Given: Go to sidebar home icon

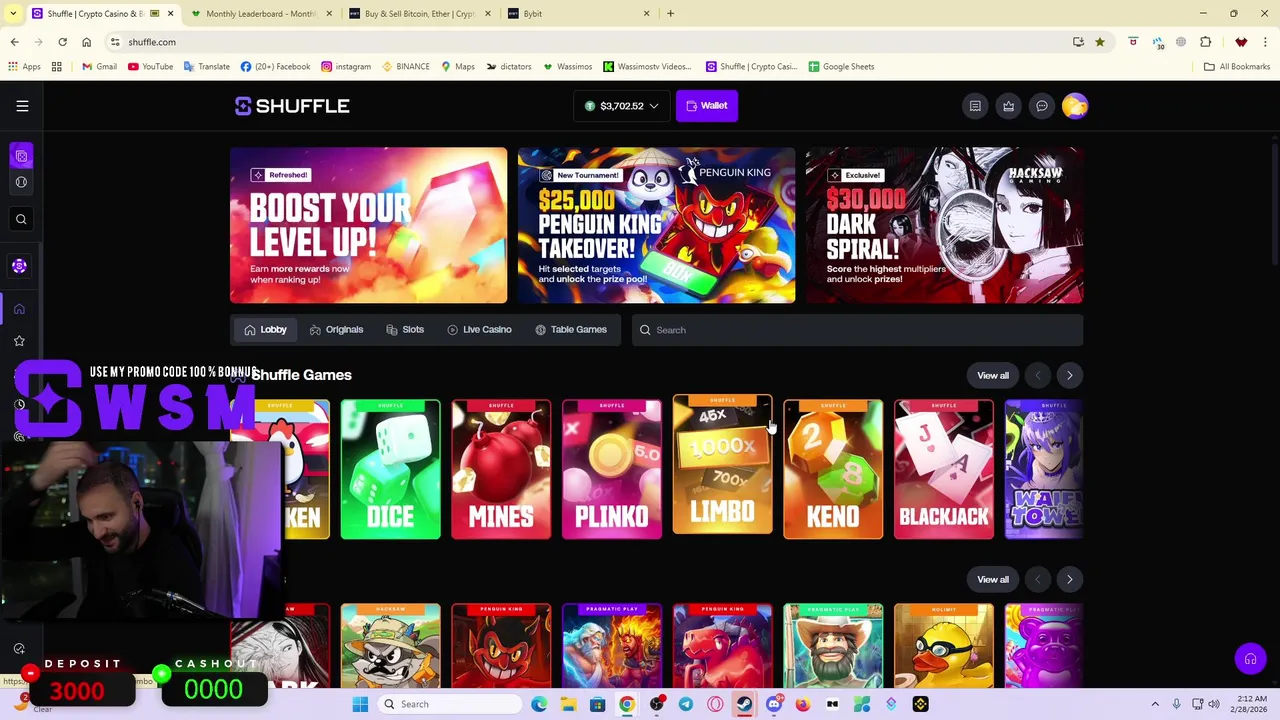Looking at the screenshot, I should (x=19, y=309).
